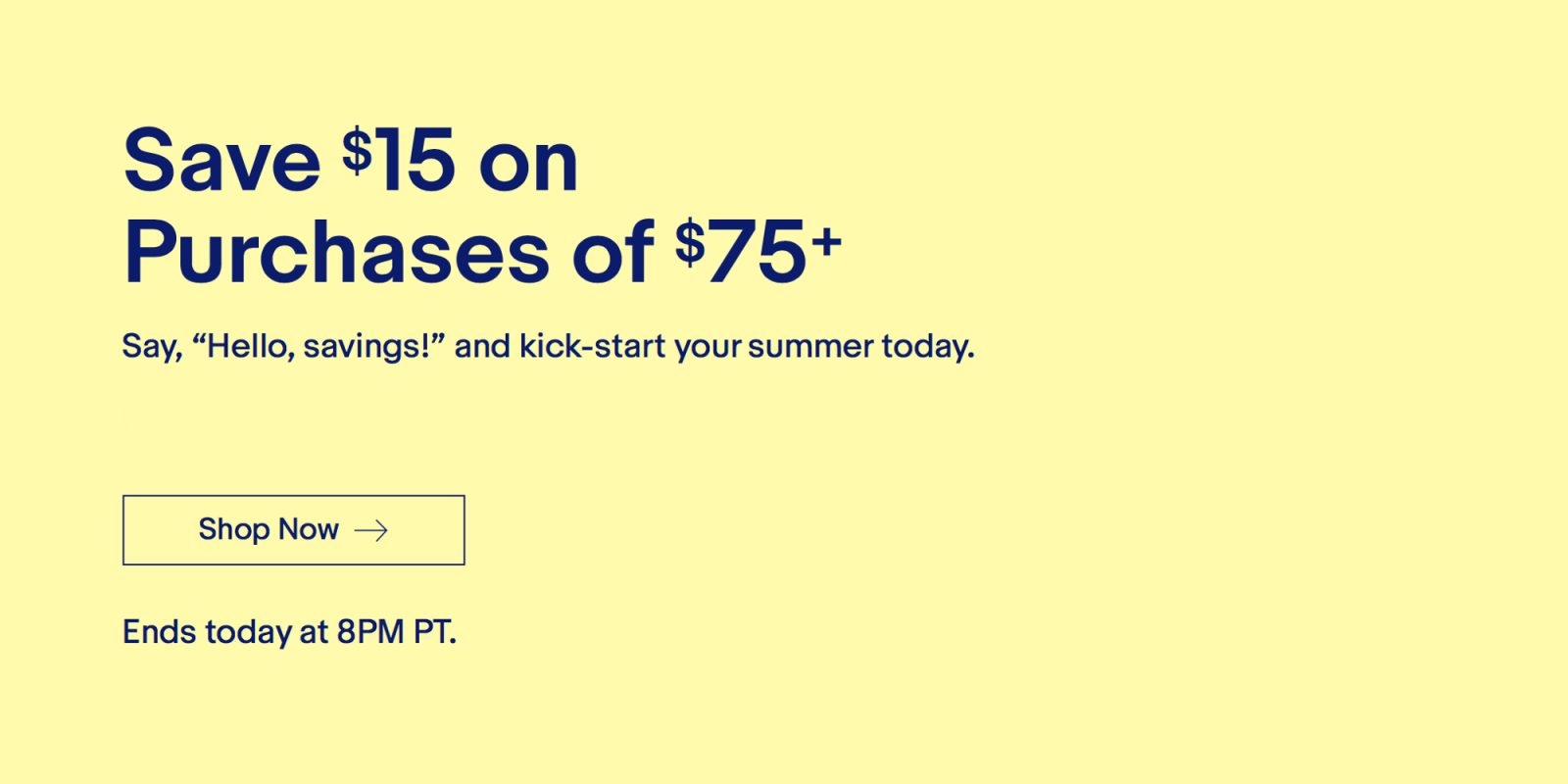This screenshot has height=784, width=1568.
Task: Click the word 'today' in the tagline
Action: (927, 346)
